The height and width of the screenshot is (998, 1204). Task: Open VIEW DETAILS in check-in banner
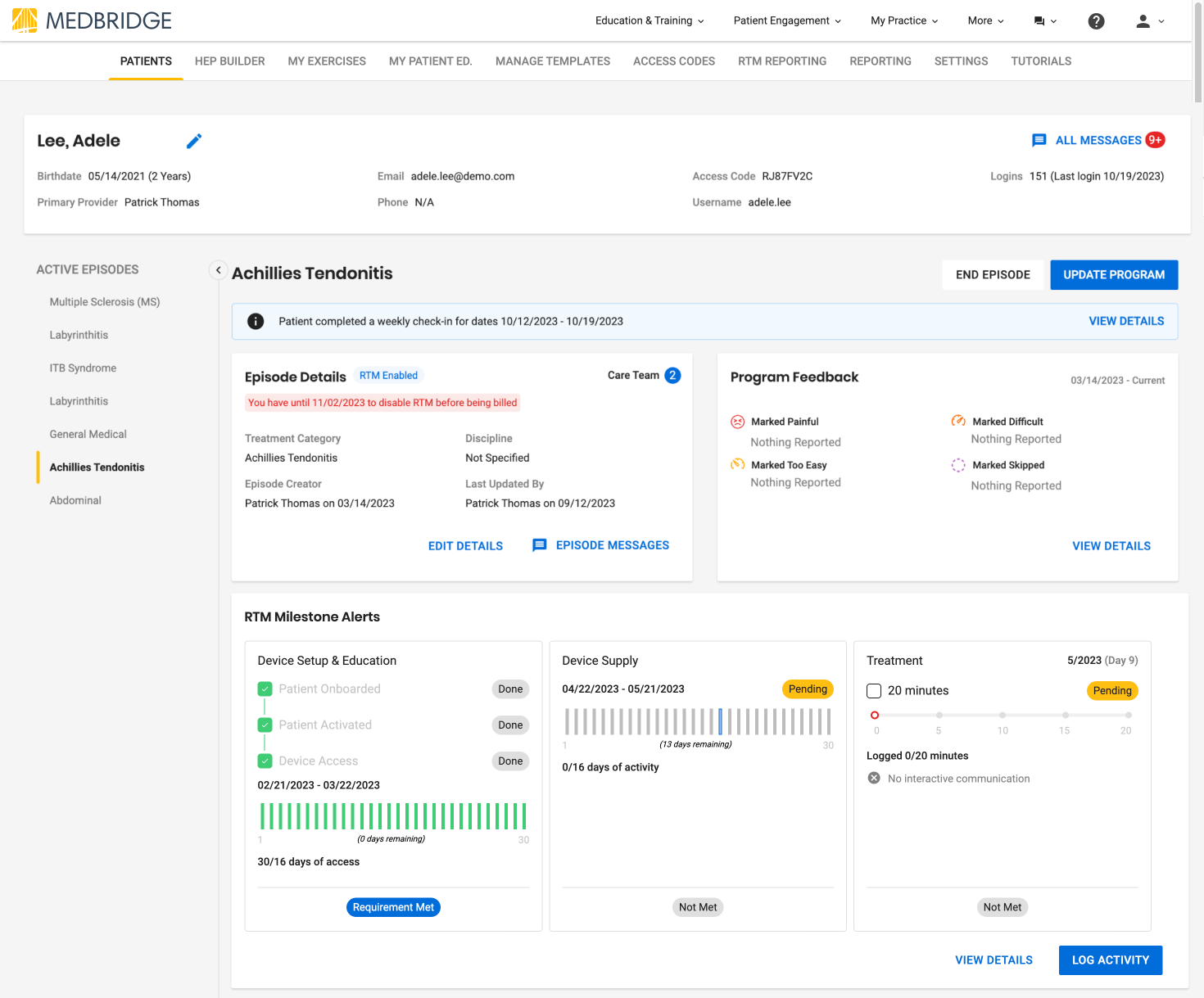click(x=1126, y=321)
